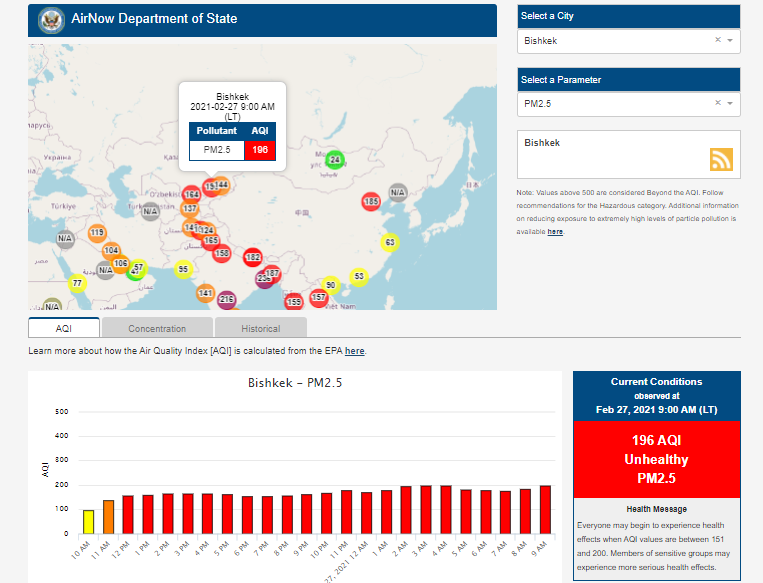Clear the selected city Bishkek
Image resolution: width=763 pixels, height=583 pixels.
pyautogui.click(x=717, y=41)
